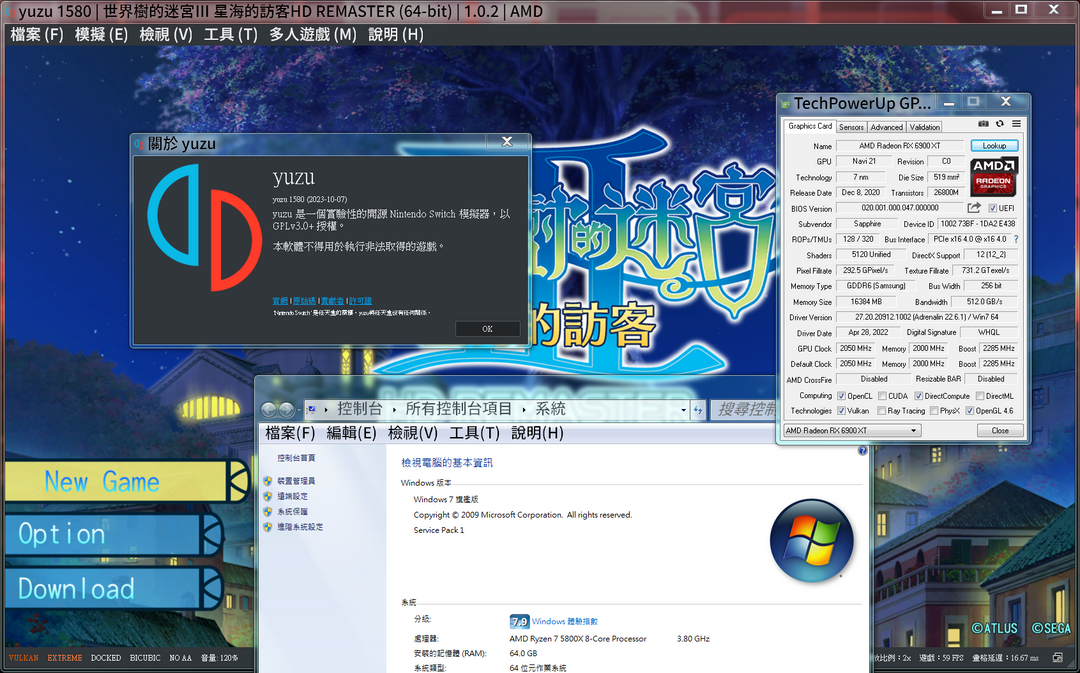Click the GPU-Z title bar app icon
The image size is (1080, 673).
pos(785,104)
